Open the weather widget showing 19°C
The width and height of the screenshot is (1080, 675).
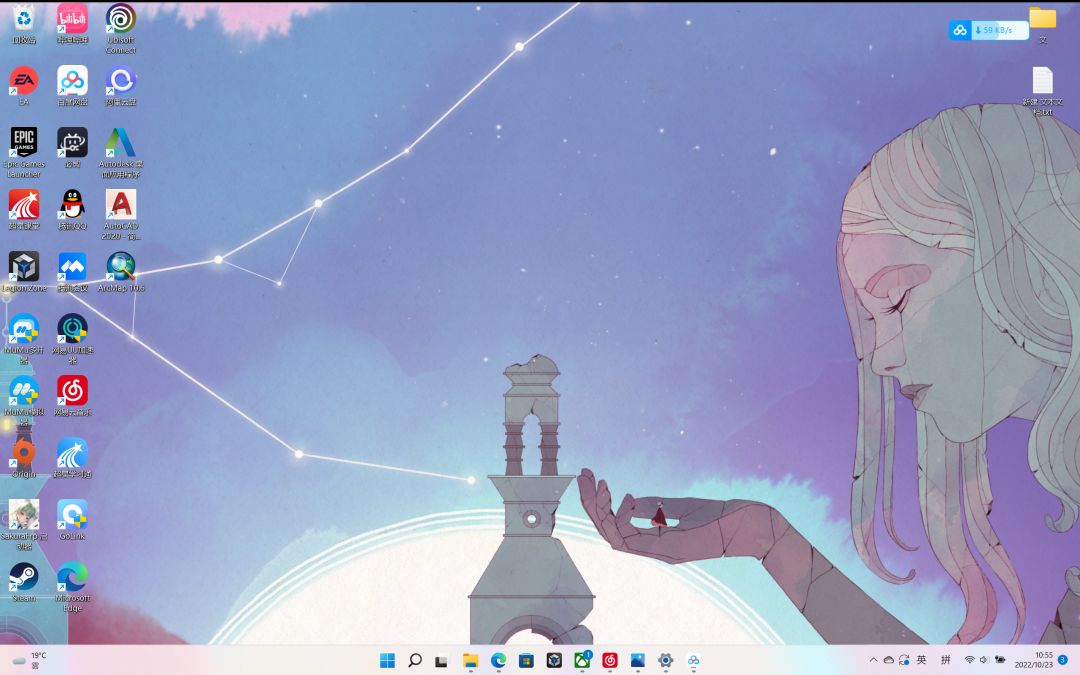[29, 661]
